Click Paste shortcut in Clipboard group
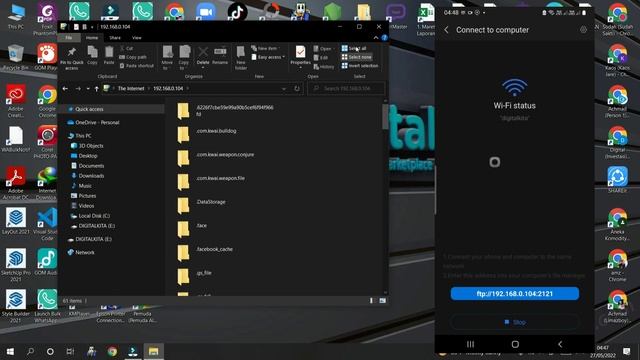Screen dimensions: 640x360 137,66
